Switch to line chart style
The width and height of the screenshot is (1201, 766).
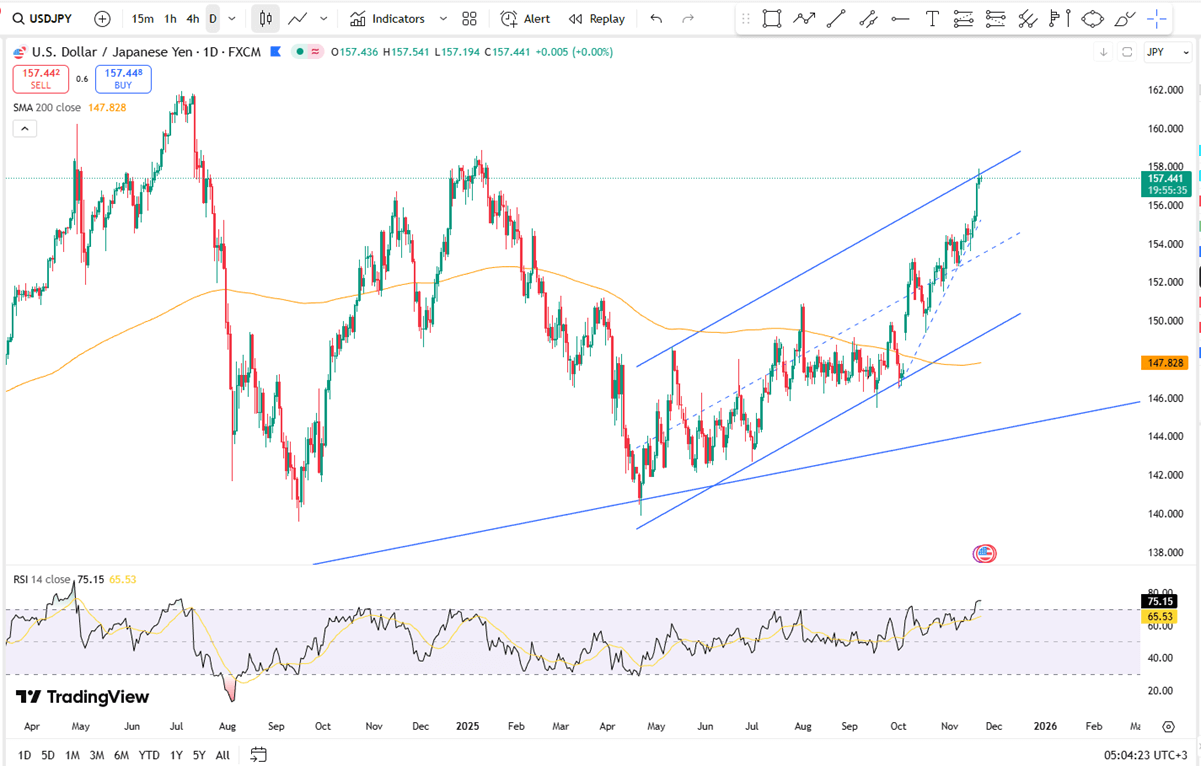click(x=297, y=19)
